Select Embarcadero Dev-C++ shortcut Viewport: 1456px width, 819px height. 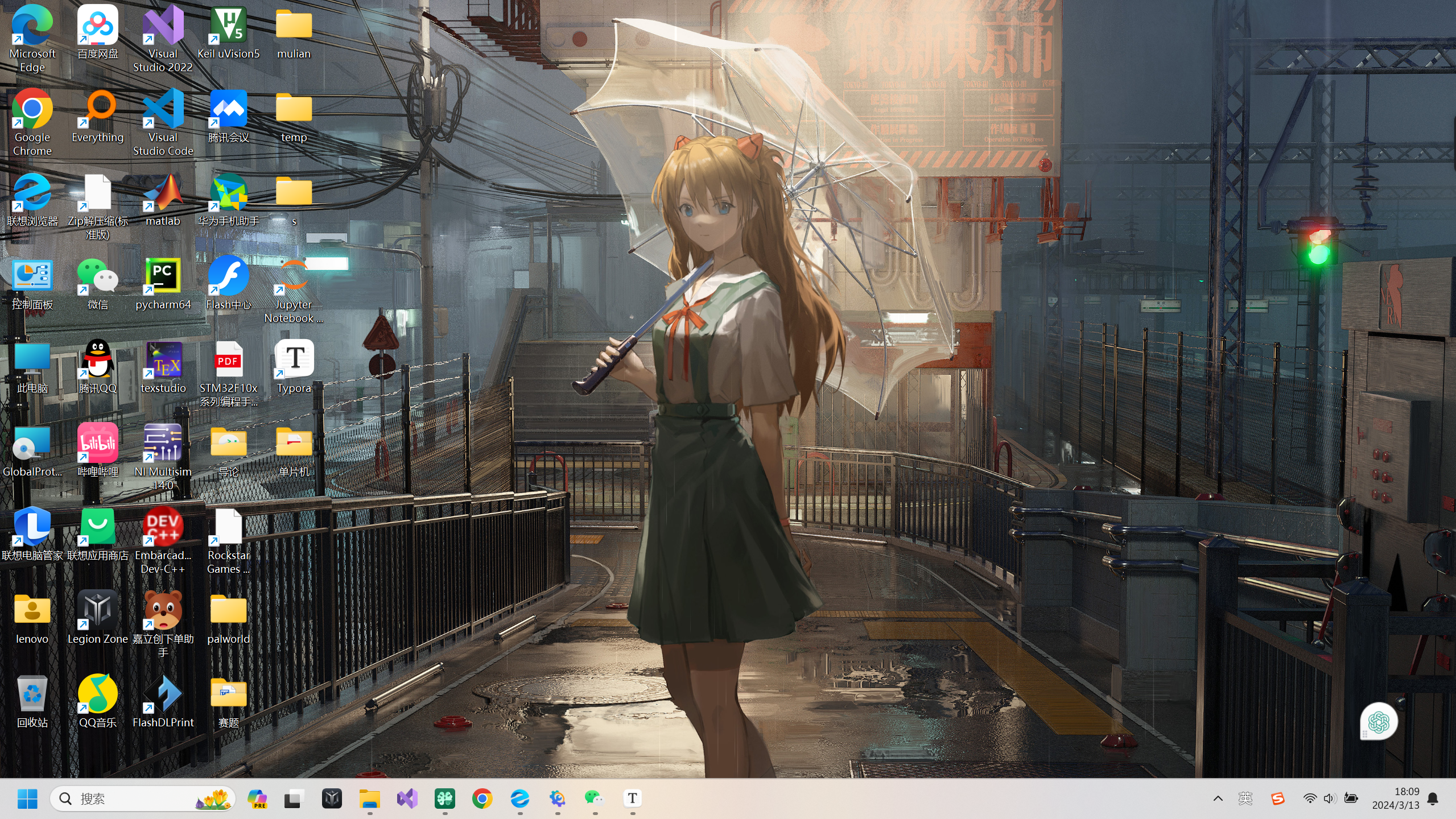(163, 540)
